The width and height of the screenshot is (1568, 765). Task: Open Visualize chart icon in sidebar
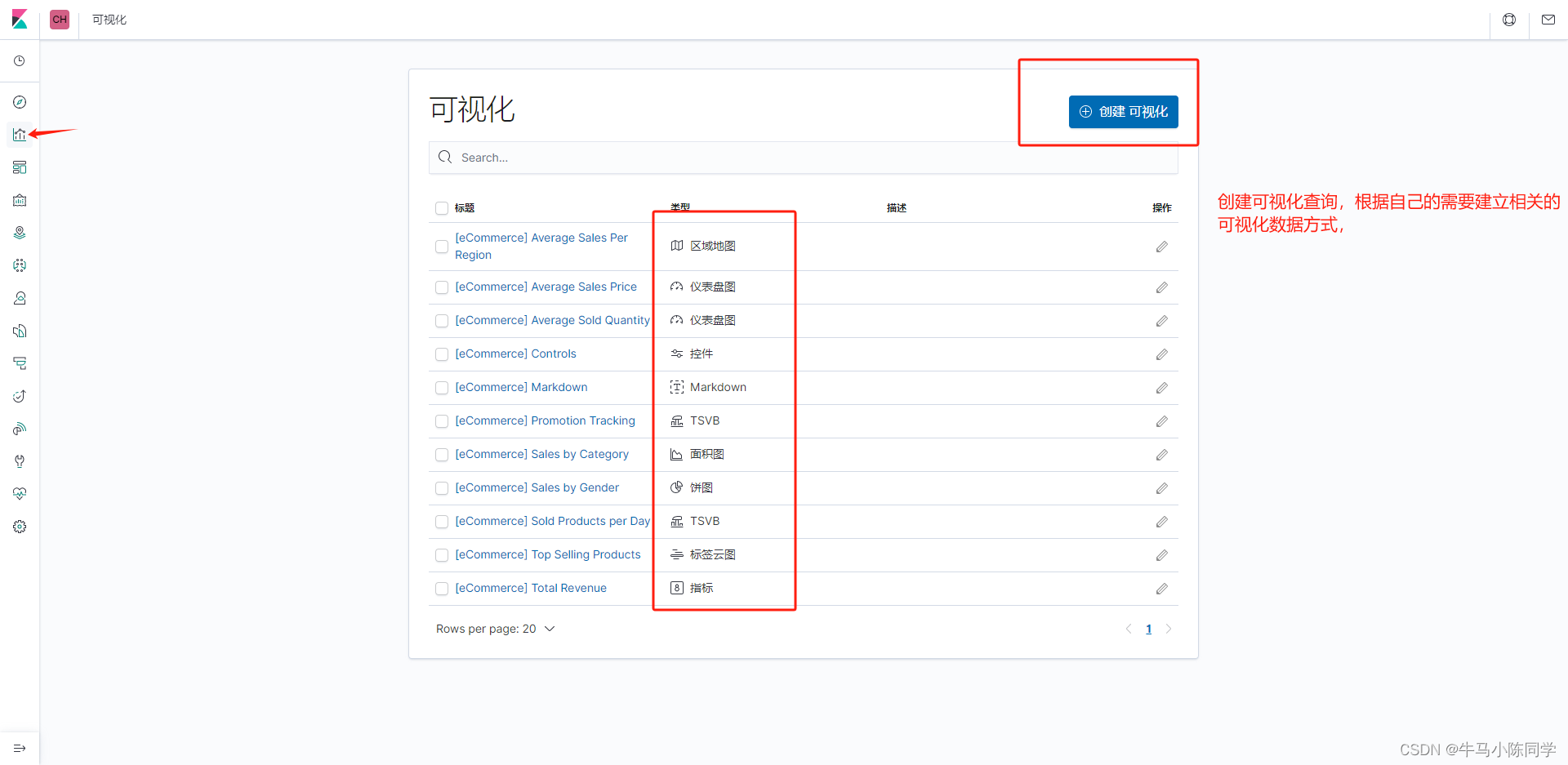[20, 135]
